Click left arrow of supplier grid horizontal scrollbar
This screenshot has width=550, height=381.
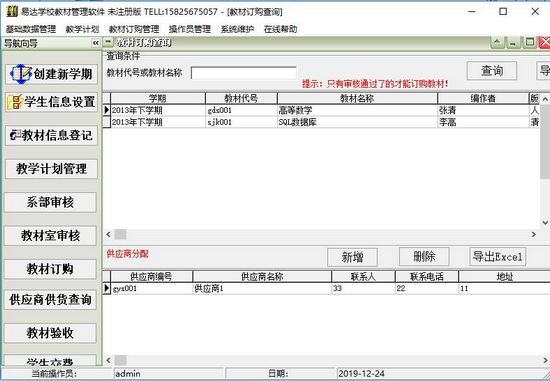click(108, 360)
